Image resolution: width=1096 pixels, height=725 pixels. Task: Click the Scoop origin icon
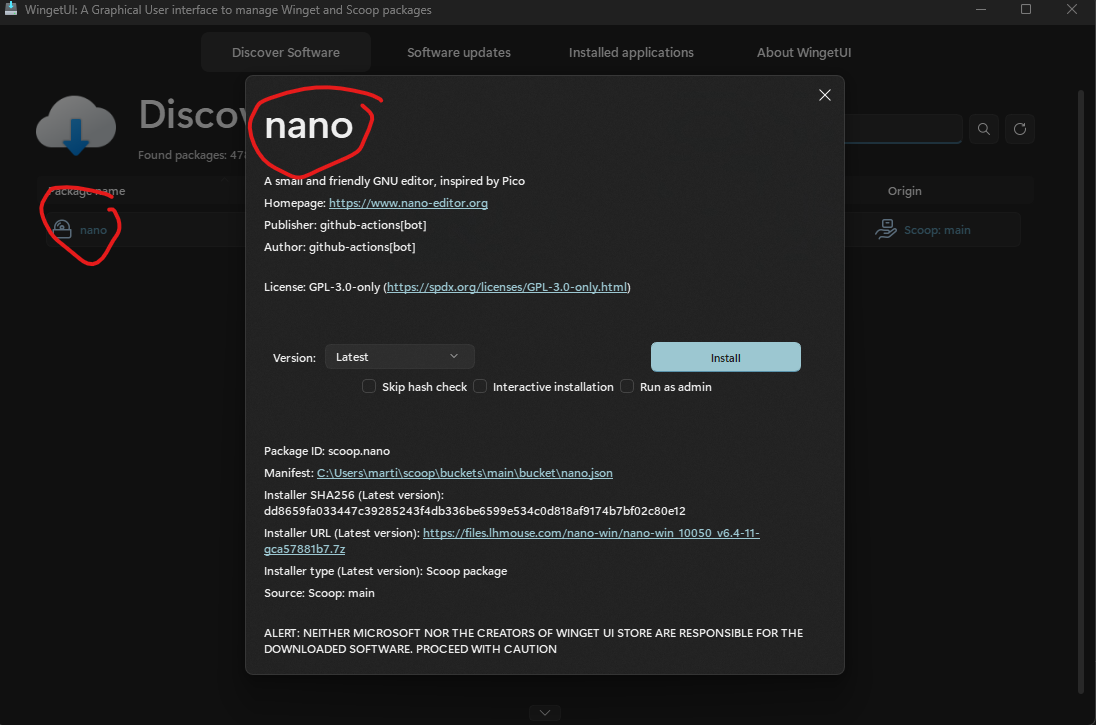[886, 229]
